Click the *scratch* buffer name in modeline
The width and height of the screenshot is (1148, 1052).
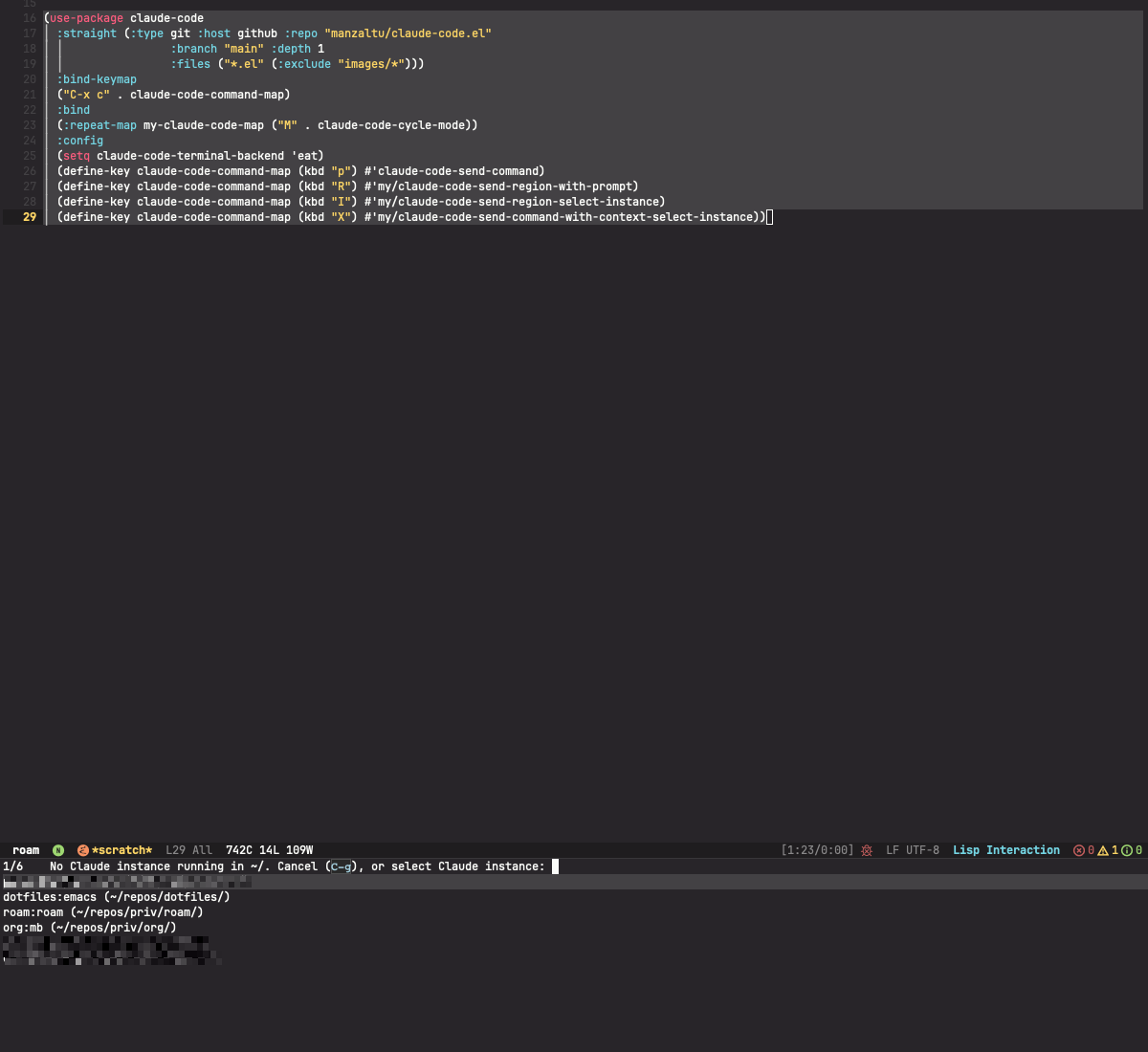tap(121, 850)
